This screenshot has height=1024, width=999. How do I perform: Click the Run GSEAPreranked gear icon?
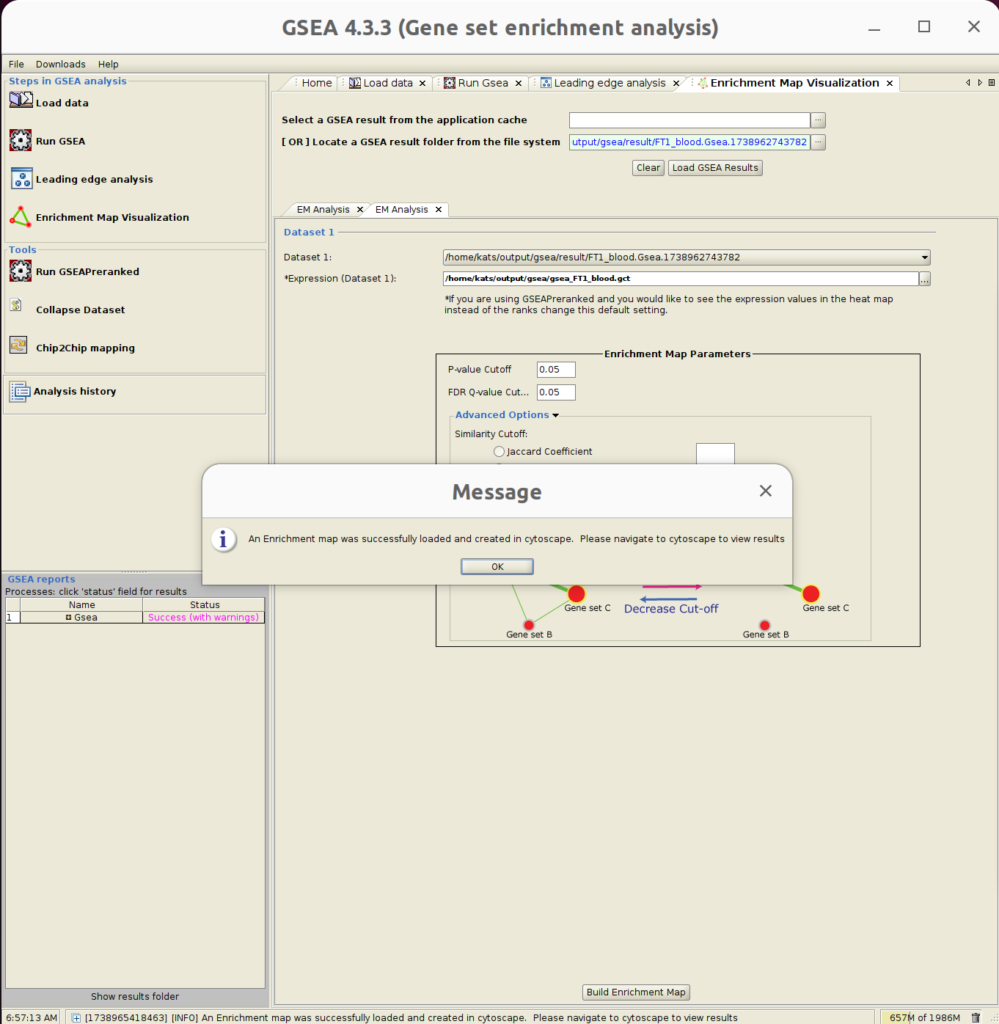coord(20,271)
